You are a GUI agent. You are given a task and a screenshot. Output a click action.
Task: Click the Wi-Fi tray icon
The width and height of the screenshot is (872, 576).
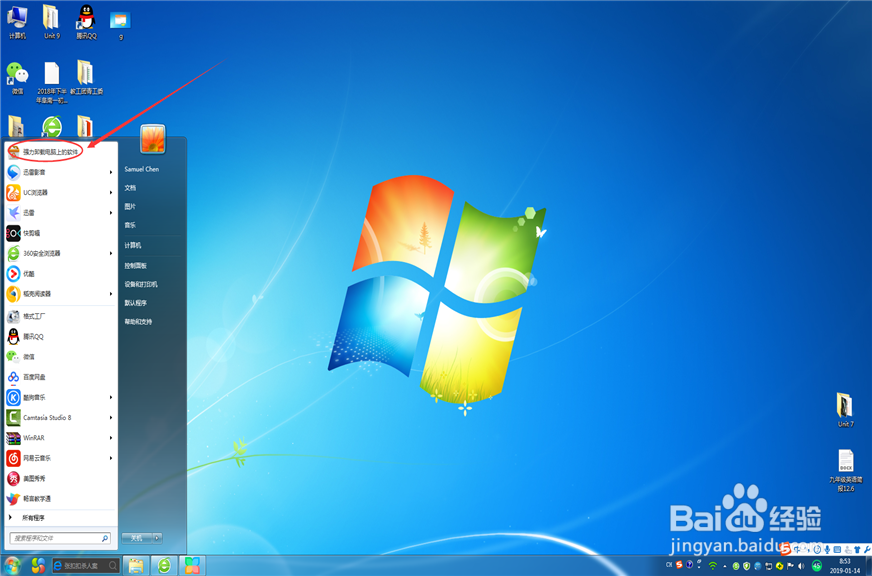[712, 565]
